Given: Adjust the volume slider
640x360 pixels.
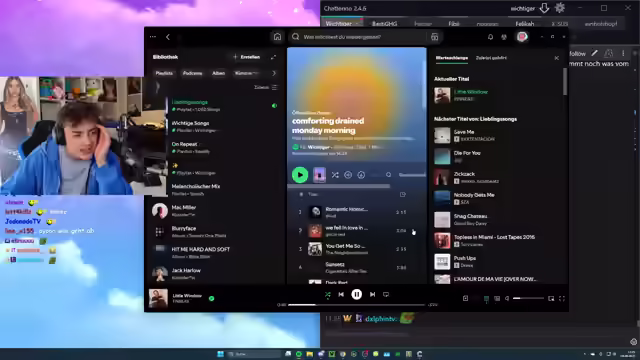Looking at the screenshot, I should click(528, 298).
